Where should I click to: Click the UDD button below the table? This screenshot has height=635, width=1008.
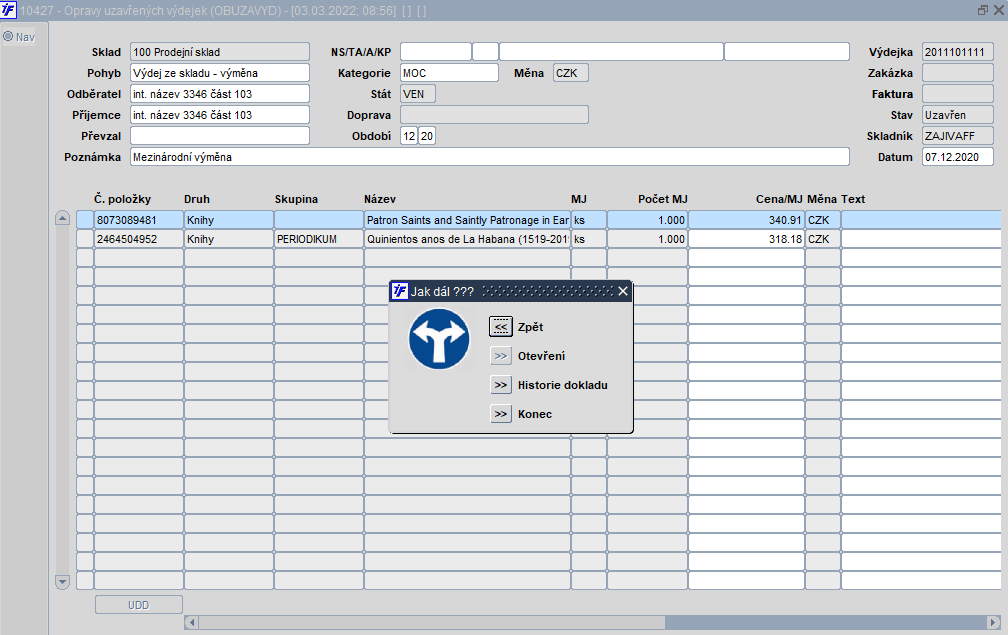(x=138, y=605)
